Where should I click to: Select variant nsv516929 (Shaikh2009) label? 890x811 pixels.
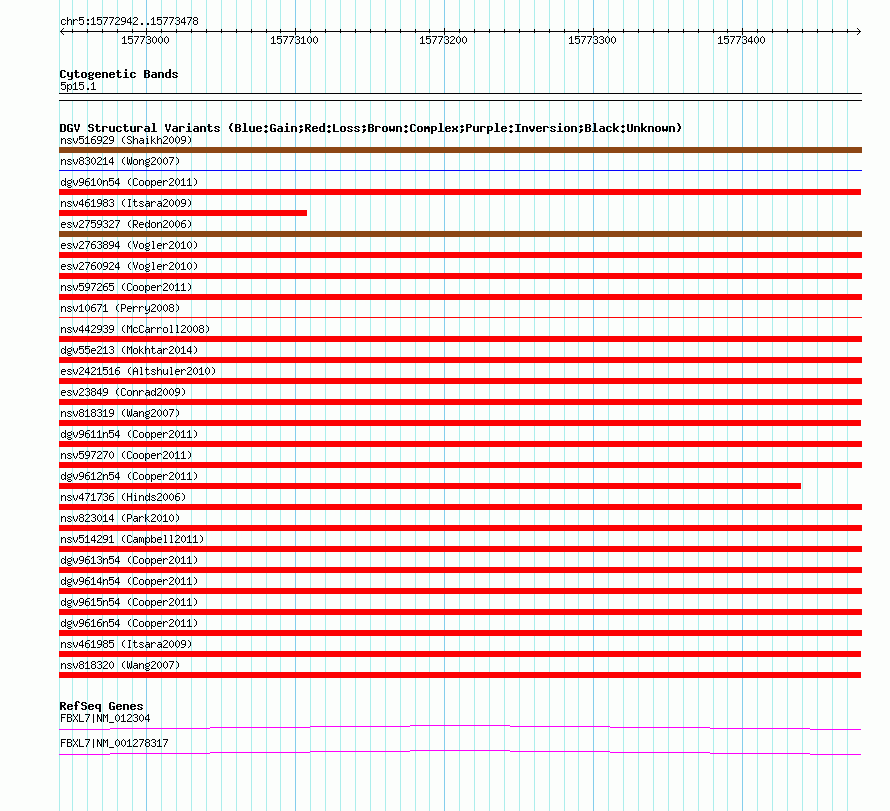[126, 140]
